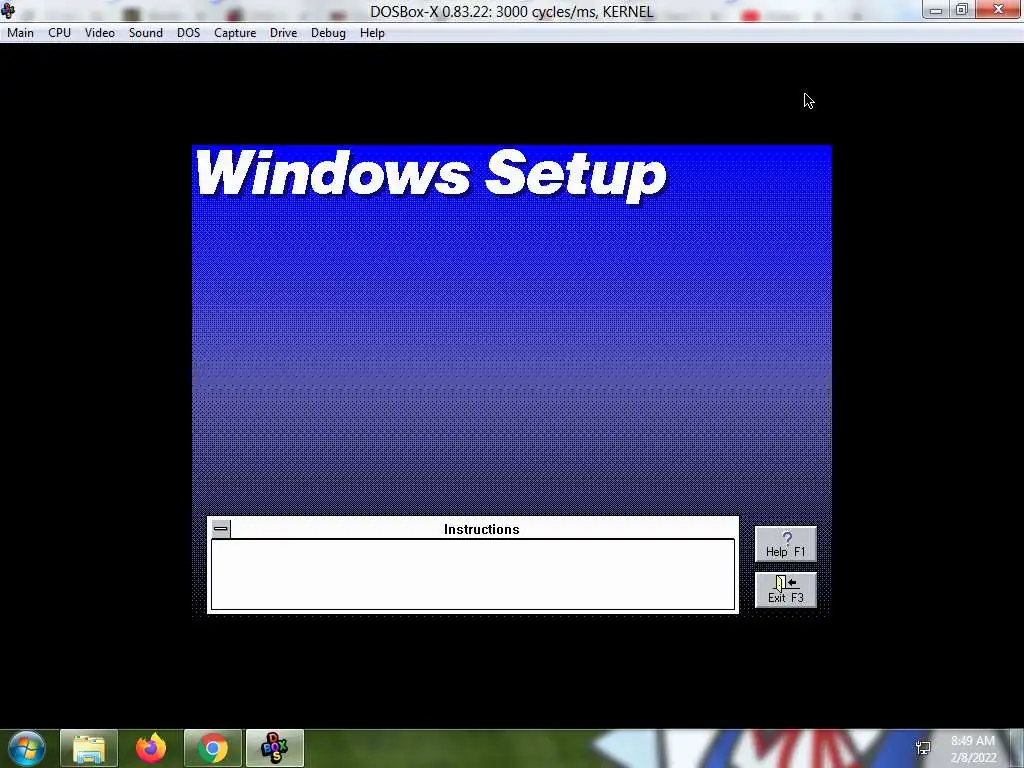Open the DOS menu

[189, 33]
